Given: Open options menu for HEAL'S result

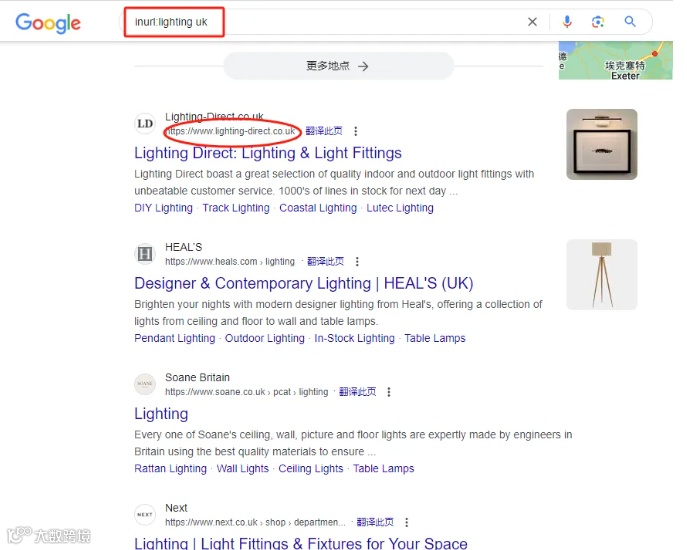Looking at the screenshot, I should (x=357, y=262).
